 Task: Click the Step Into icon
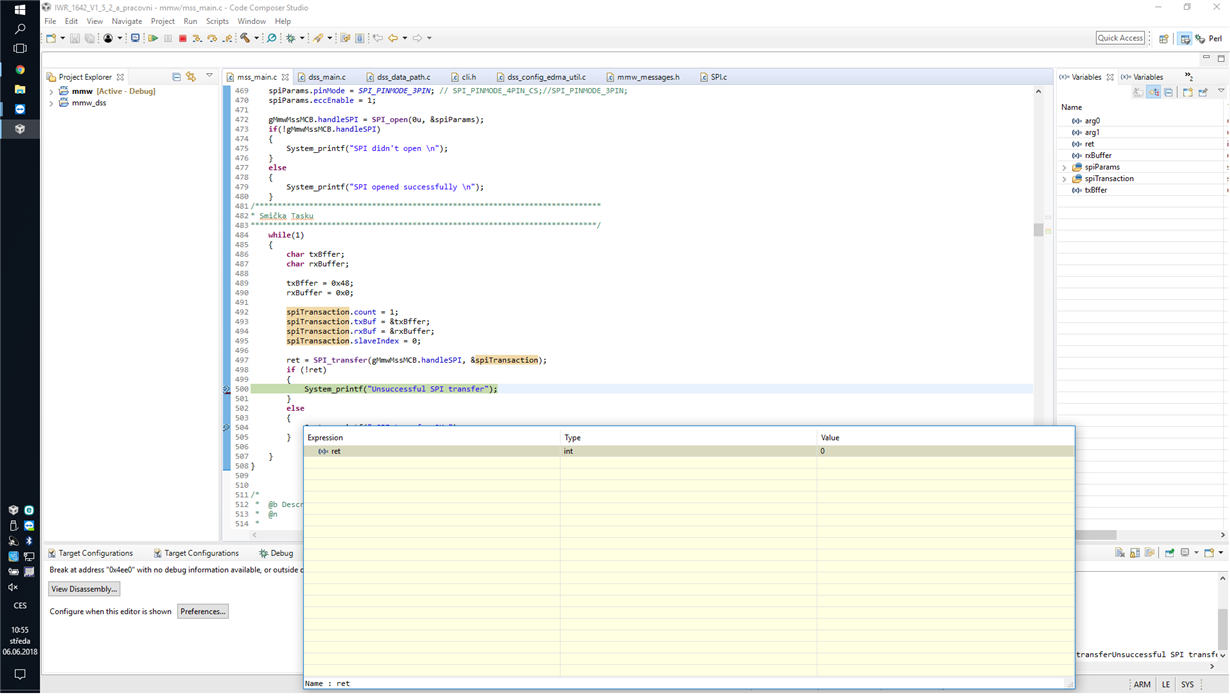coord(197,38)
